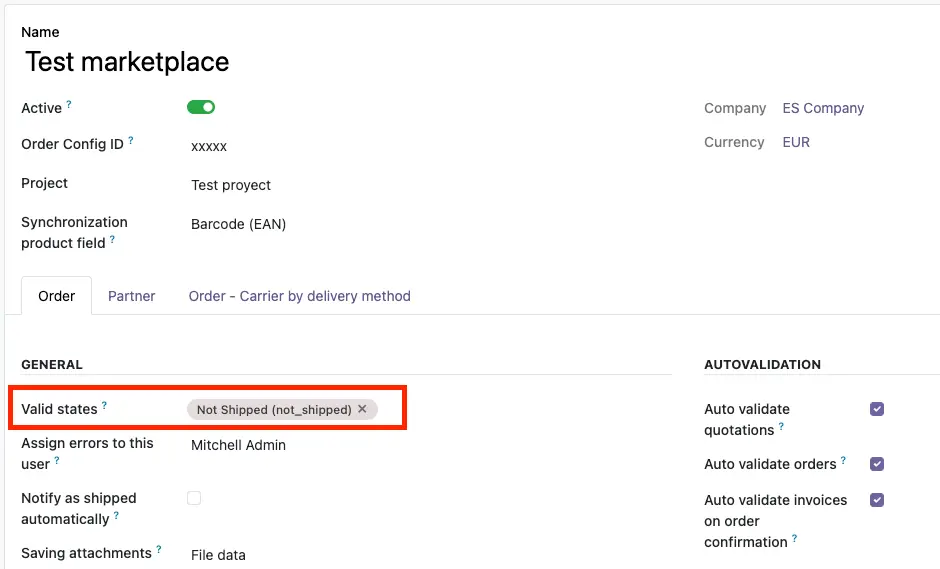The image size is (940, 569).
Task: Uncheck Auto validate quotations checkbox
Action: 876,409
